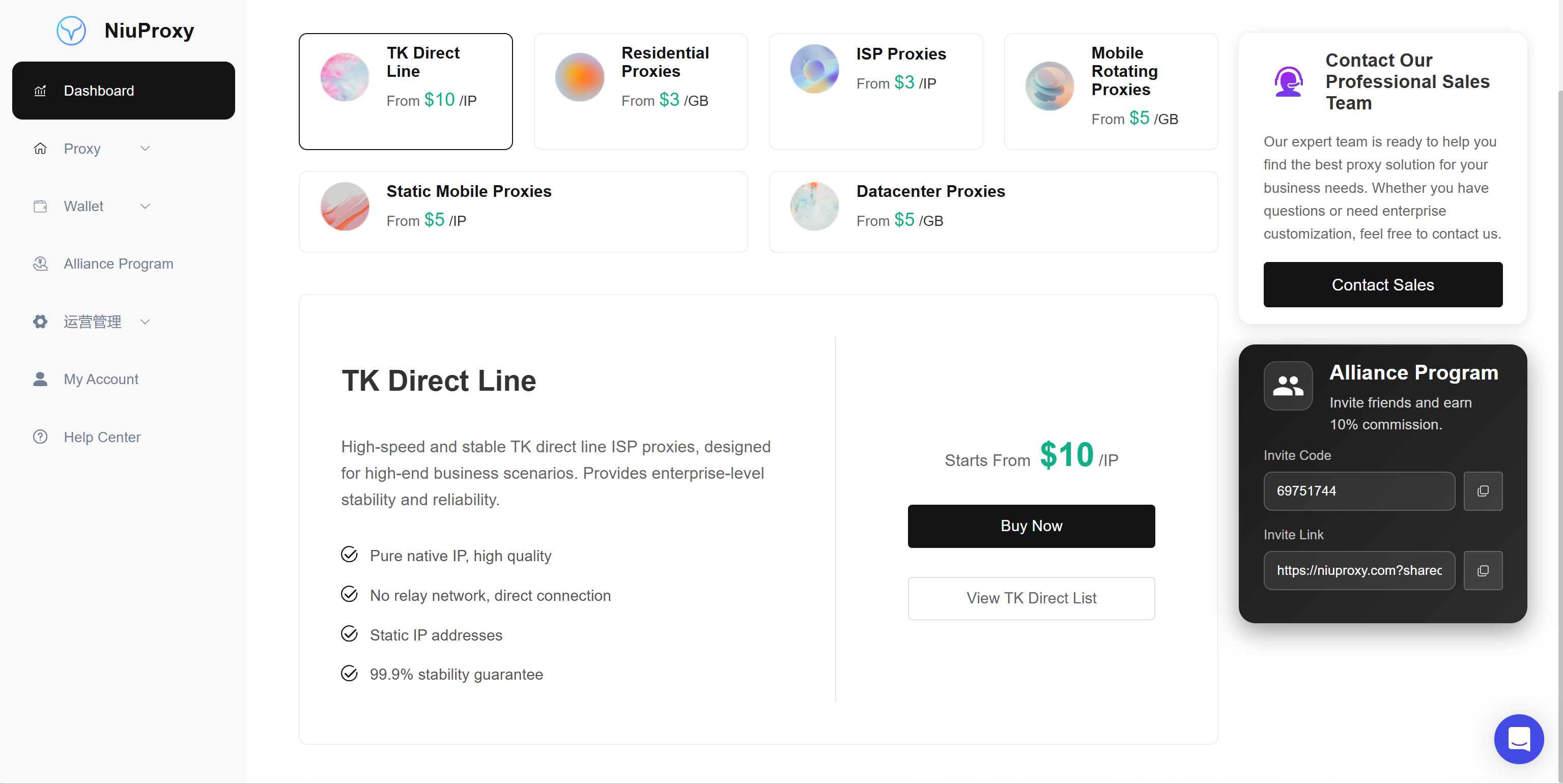Select the ISP Proxies card
1563x784 pixels.
(875, 92)
